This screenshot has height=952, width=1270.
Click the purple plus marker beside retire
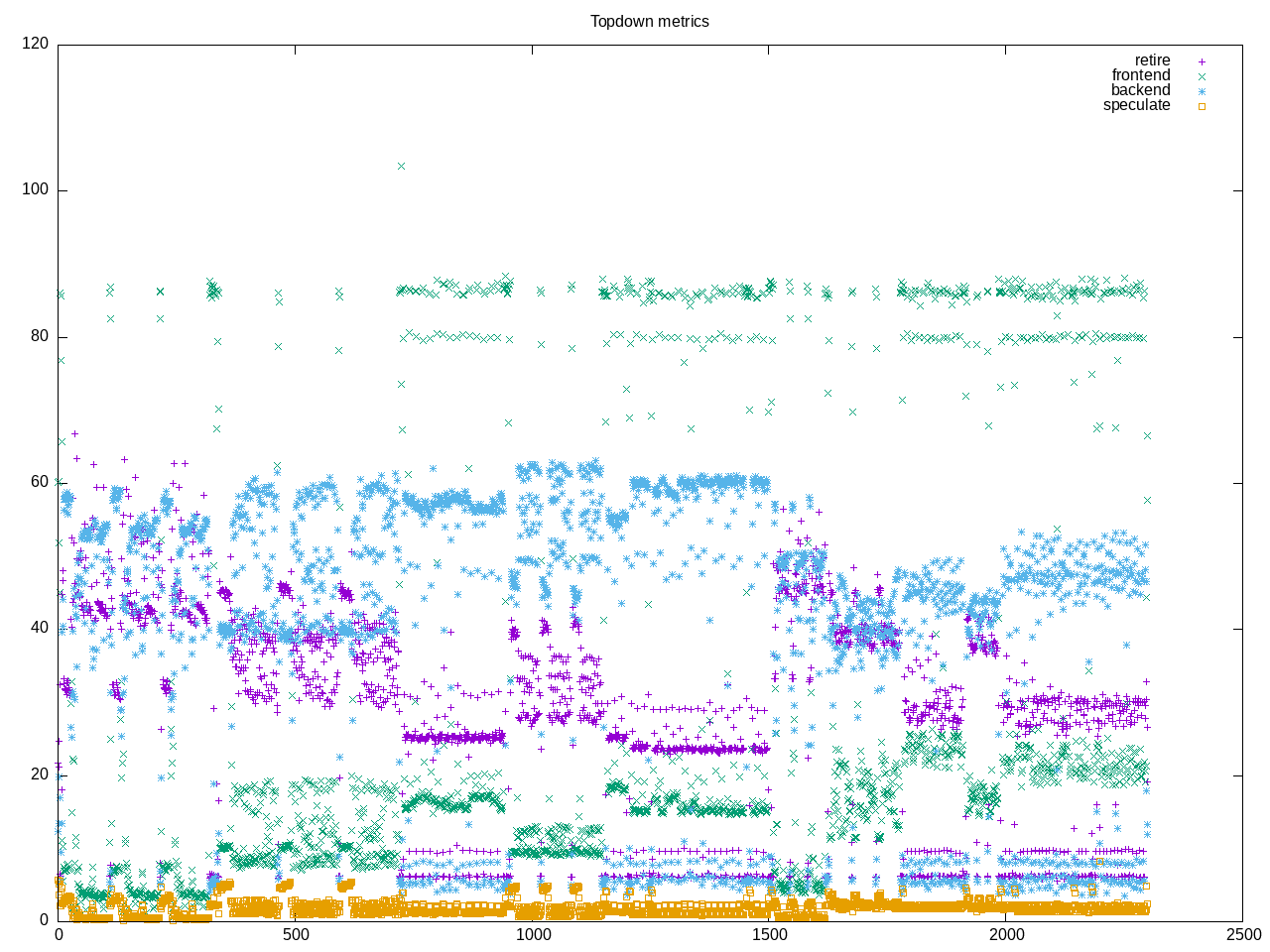point(1201,61)
